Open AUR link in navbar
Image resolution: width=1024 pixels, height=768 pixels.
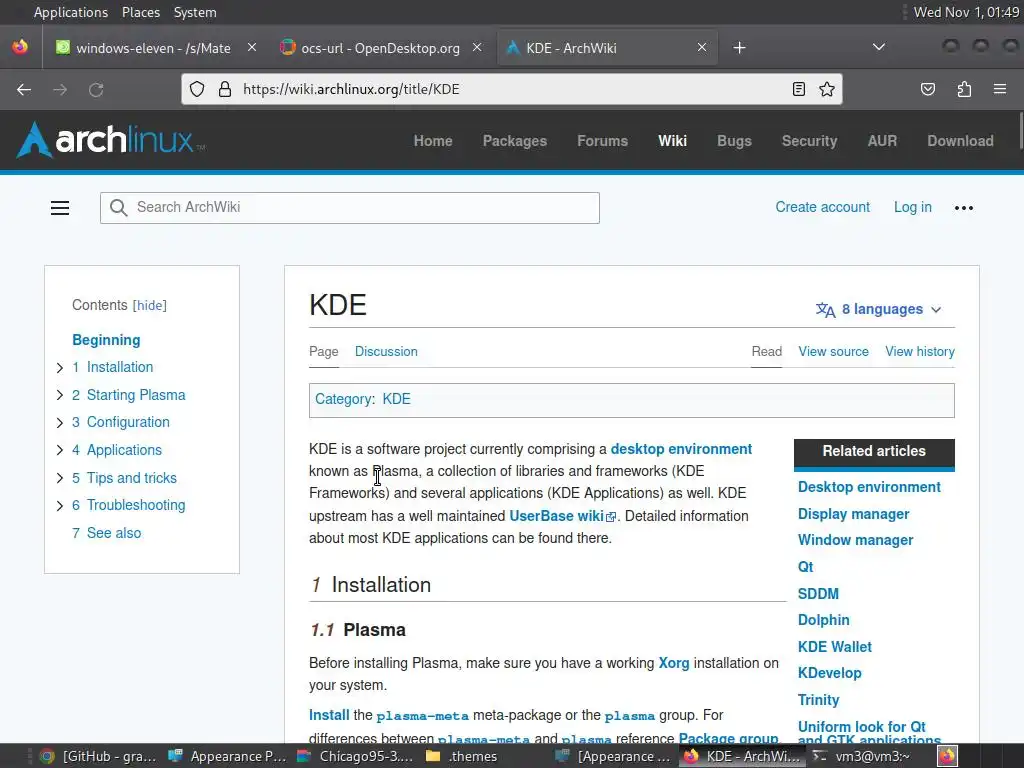(x=882, y=141)
